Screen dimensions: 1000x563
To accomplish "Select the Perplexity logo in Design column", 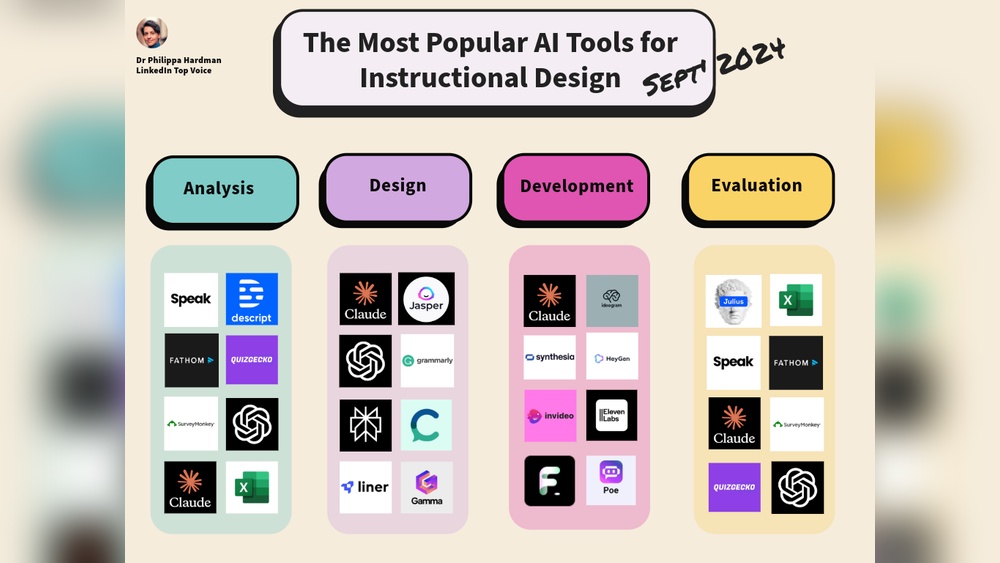I will 365,425.
